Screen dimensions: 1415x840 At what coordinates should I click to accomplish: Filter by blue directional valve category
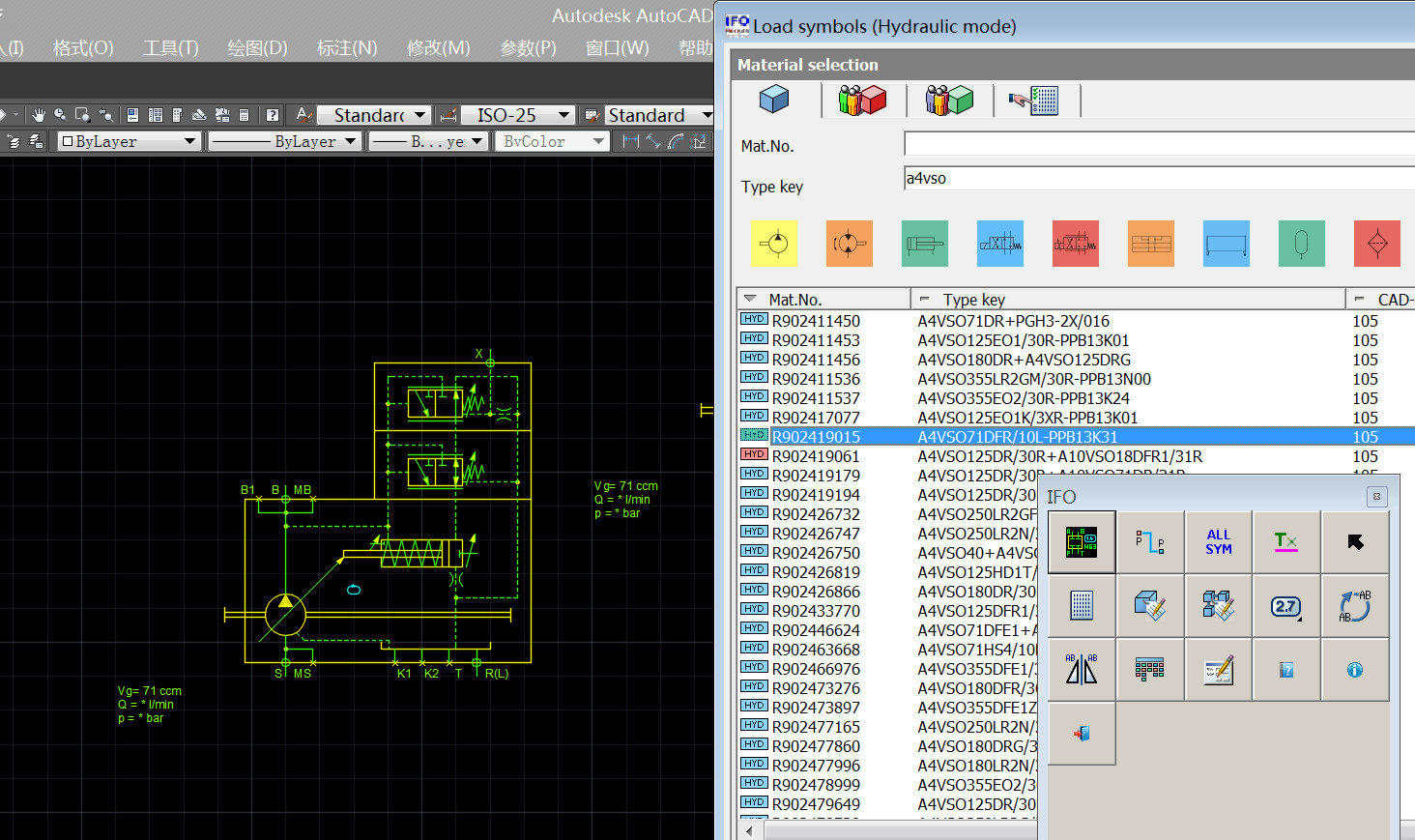click(1000, 244)
